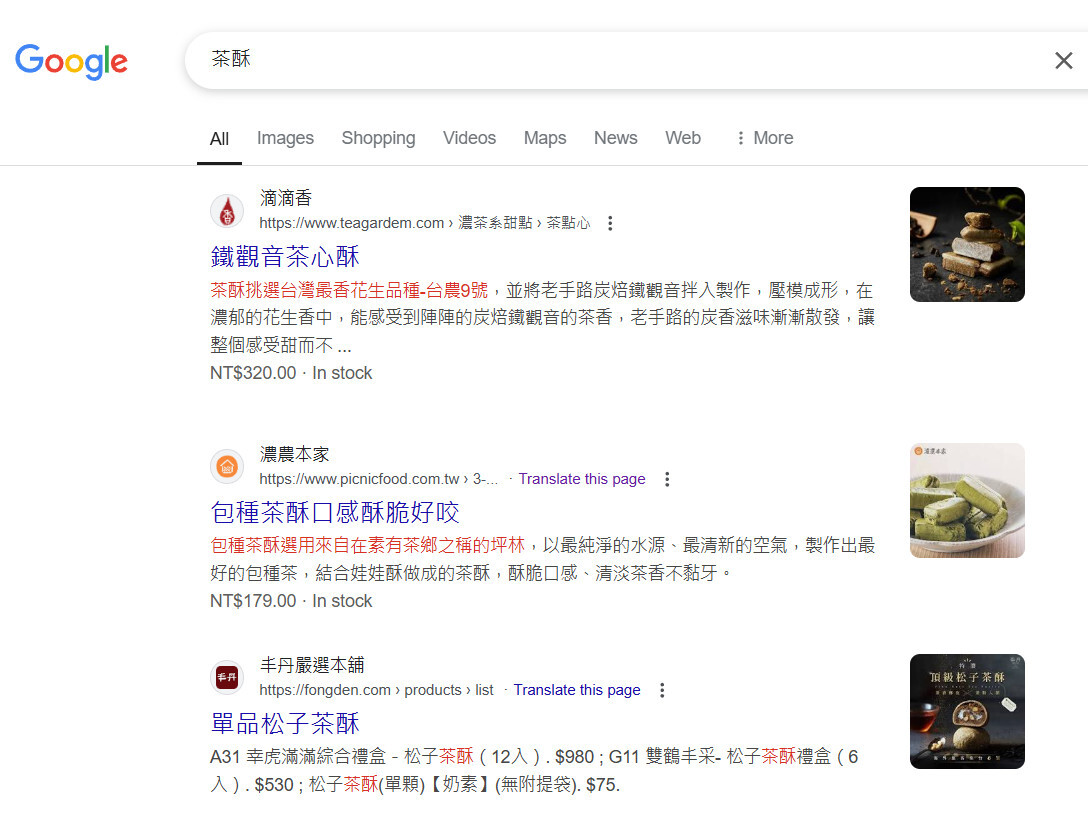Viewport: 1088px width, 822px height.
Task: Switch to the Images tab
Action: 285,138
